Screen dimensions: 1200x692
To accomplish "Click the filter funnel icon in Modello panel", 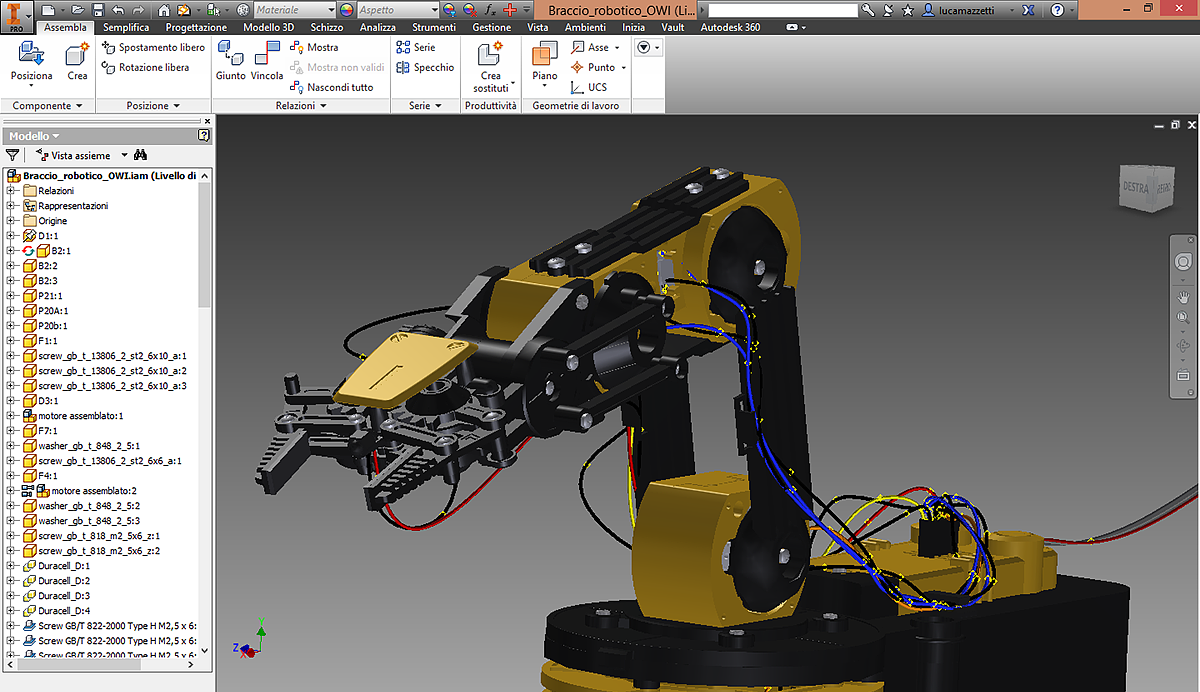I will pyautogui.click(x=12, y=155).
